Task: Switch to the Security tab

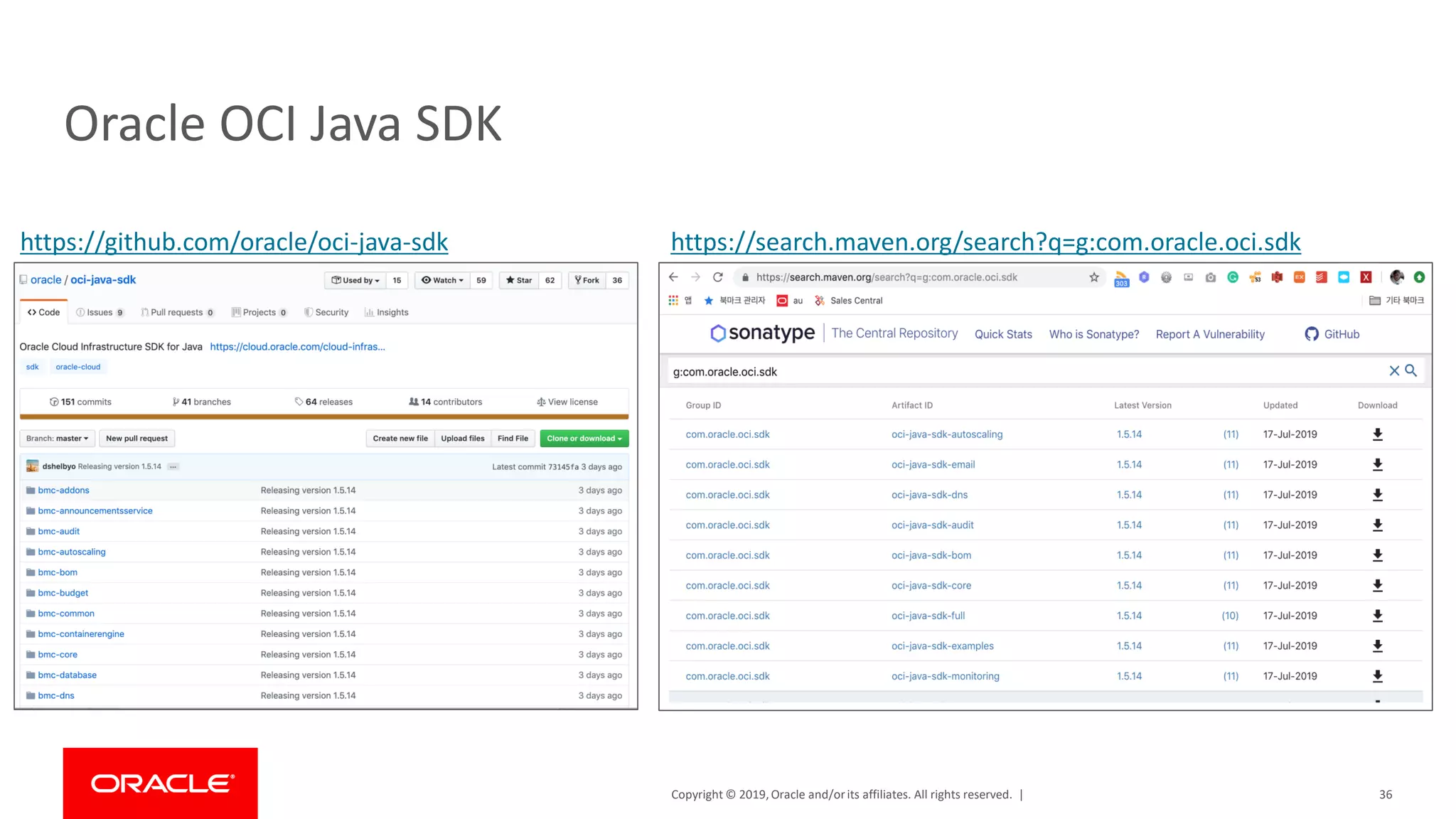Action: pos(326,312)
